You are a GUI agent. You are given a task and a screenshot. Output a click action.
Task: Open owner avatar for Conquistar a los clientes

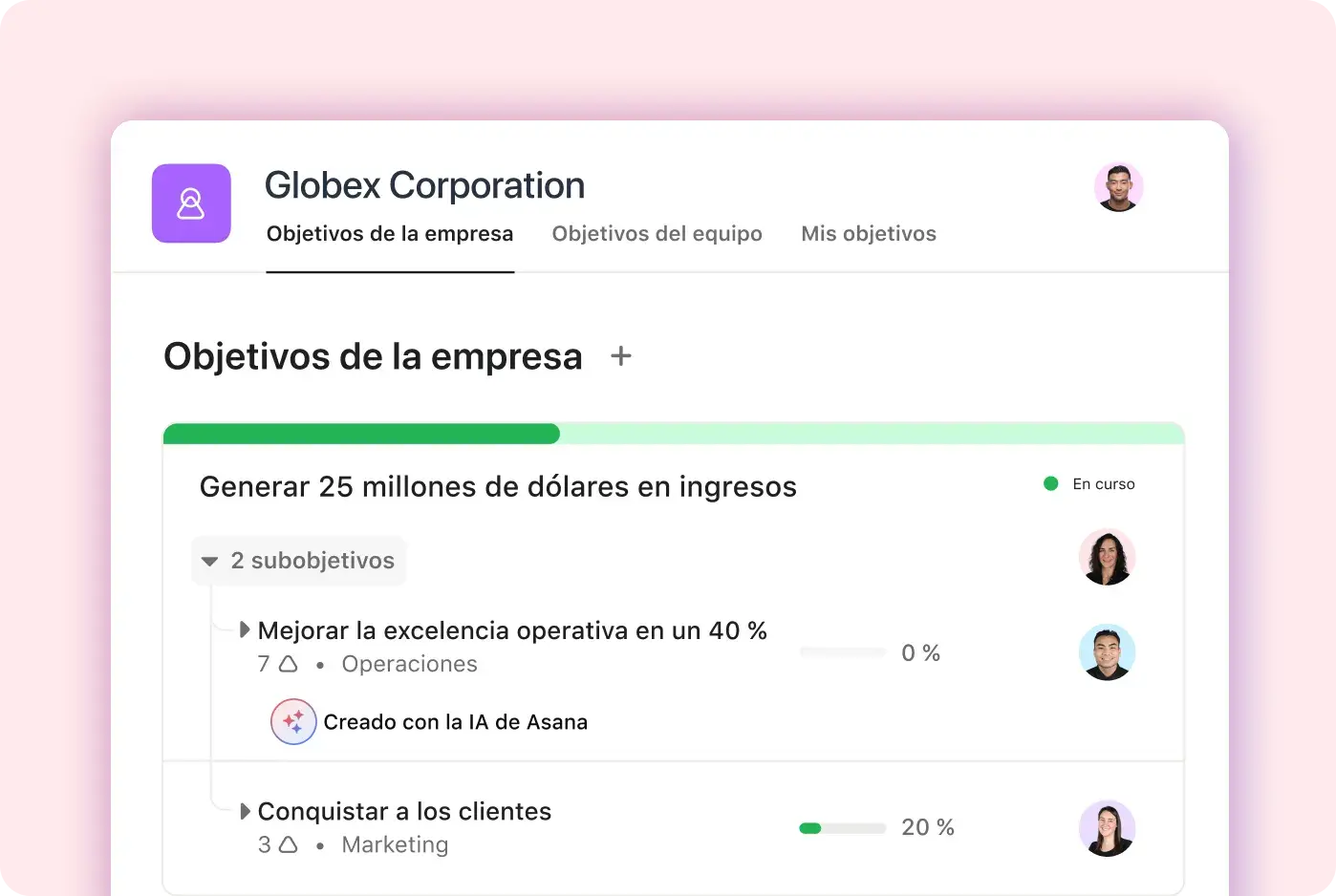(1107, 828)
